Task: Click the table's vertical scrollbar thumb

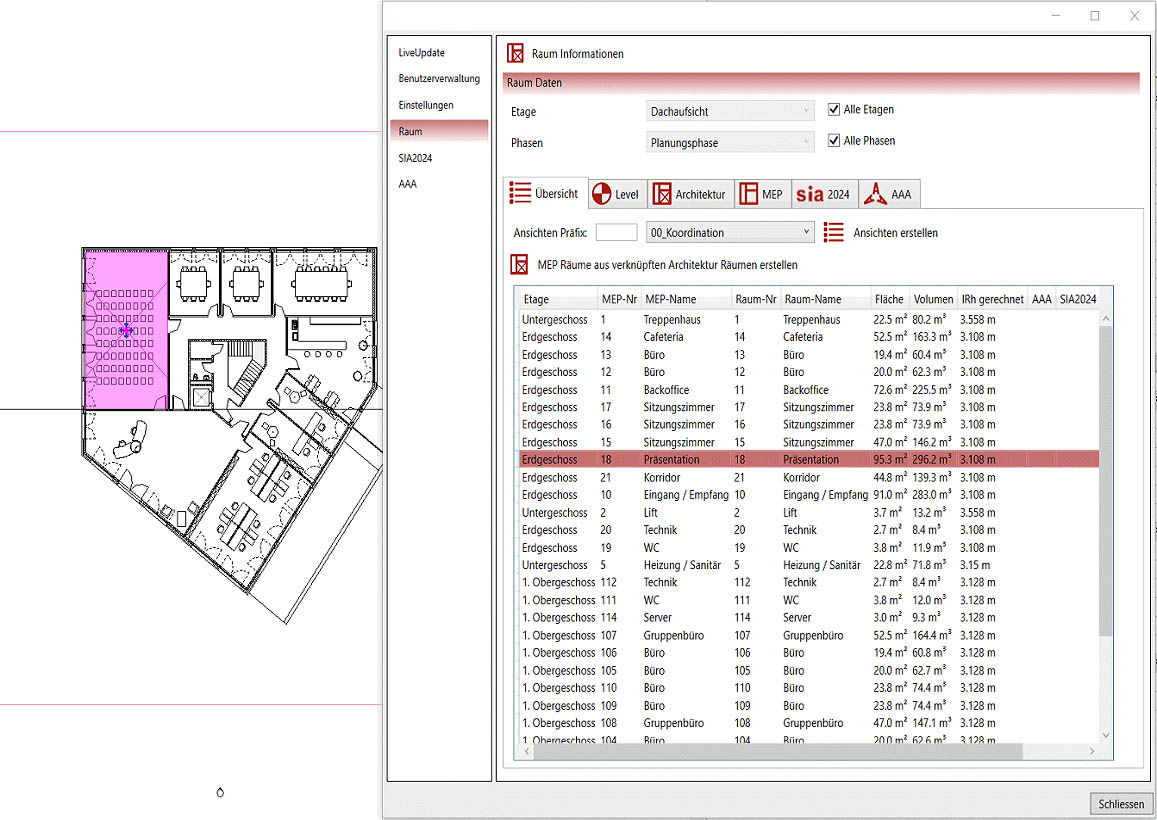Action: 1105,480
